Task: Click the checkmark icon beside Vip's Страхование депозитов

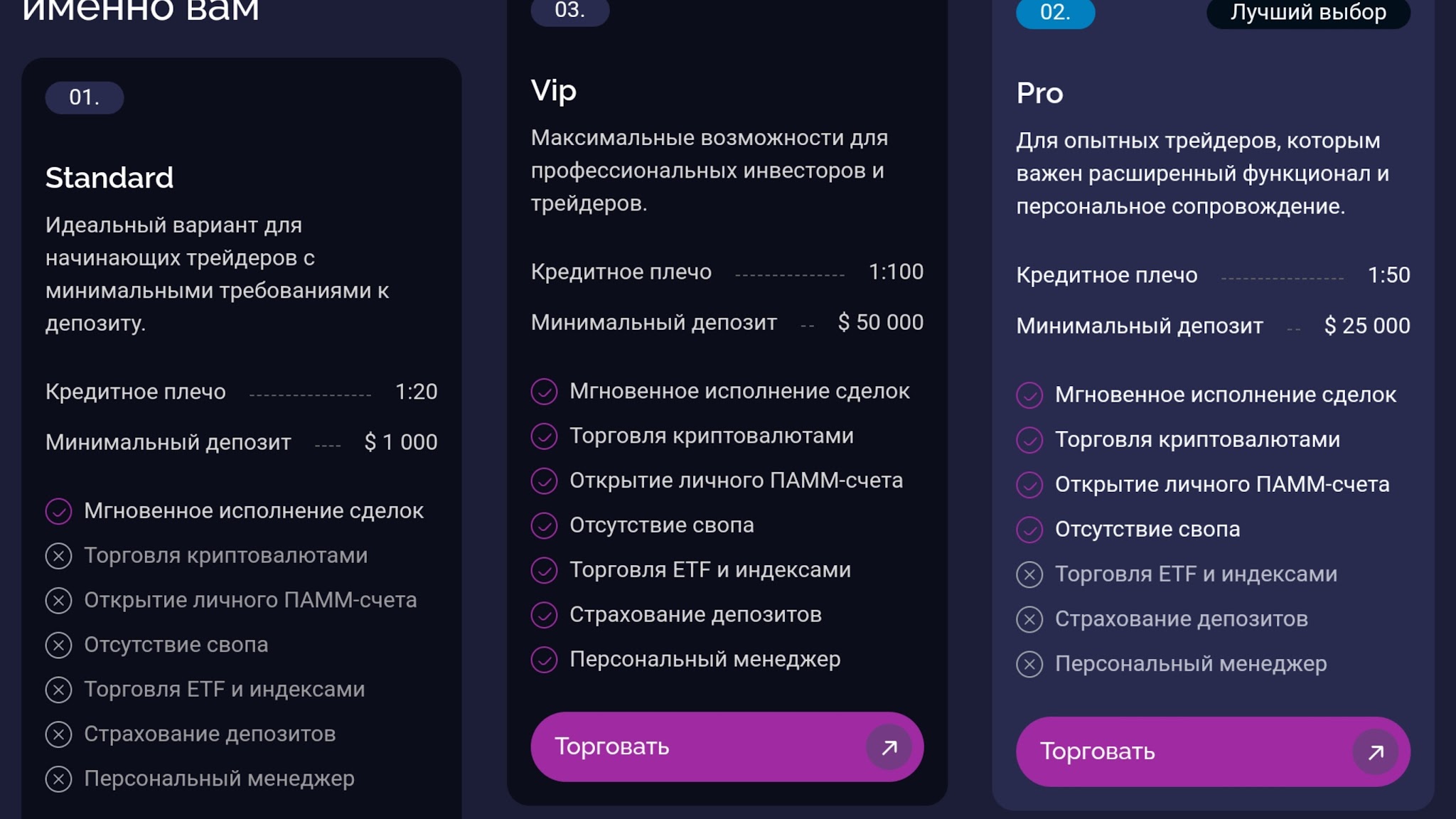Action: 544,615
